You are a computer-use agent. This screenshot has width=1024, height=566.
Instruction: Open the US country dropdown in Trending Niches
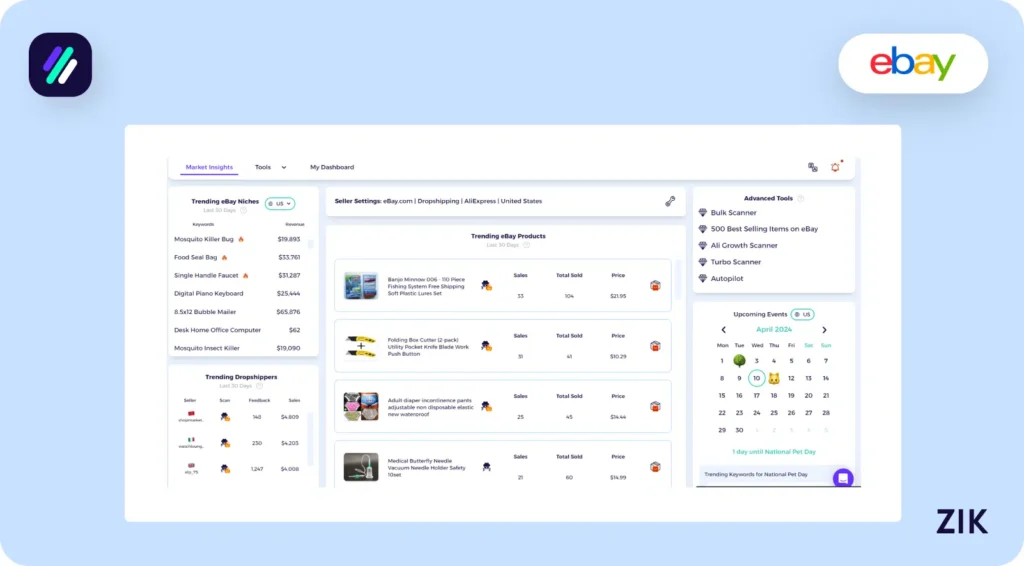[280, 203]
